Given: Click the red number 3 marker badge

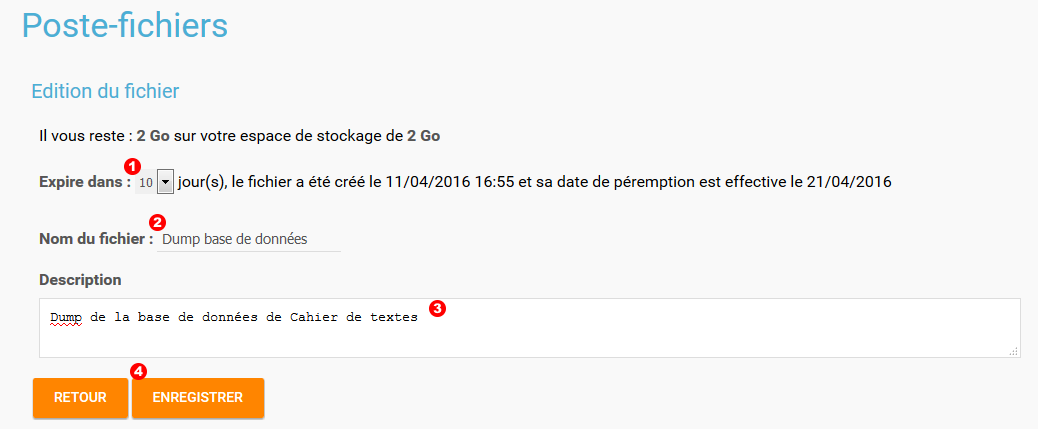Looking at the screenshot, I should (437, 308).
